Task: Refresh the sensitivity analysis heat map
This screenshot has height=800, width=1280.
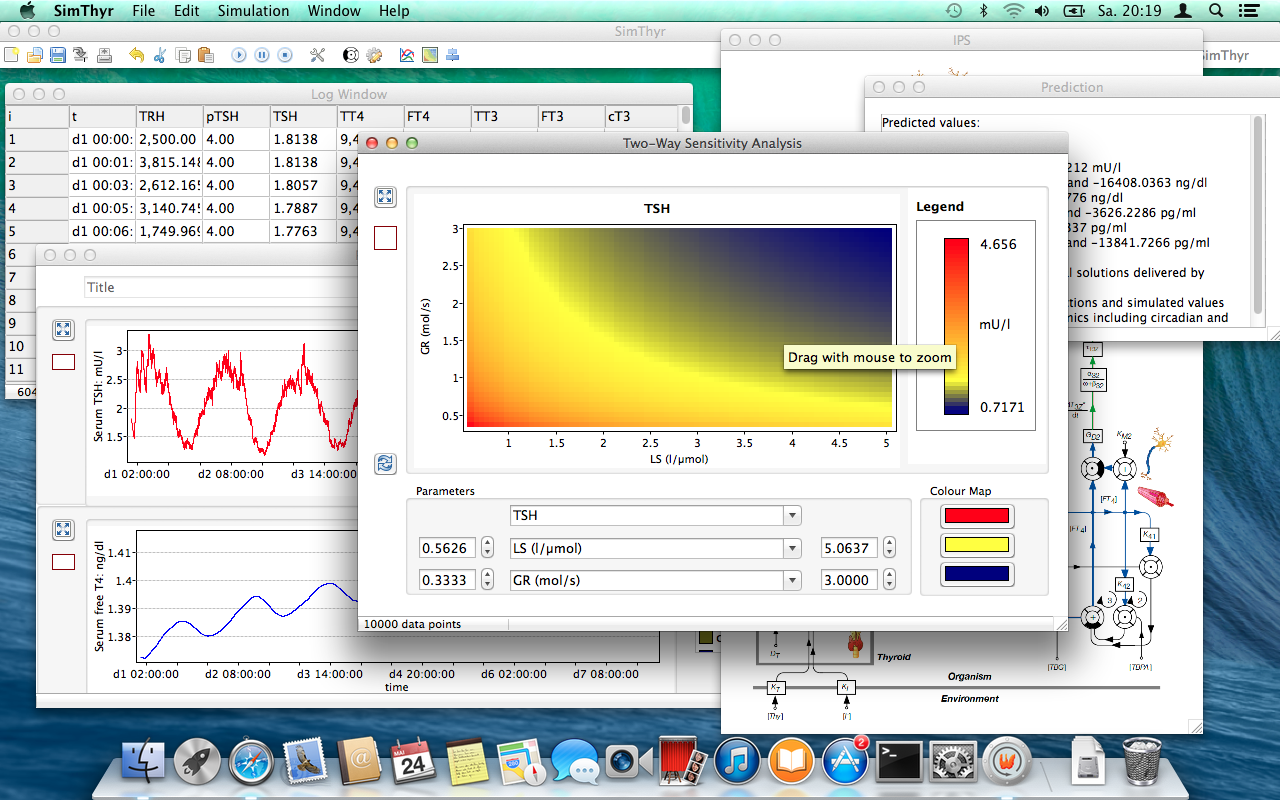Action: tap(386, 464)
